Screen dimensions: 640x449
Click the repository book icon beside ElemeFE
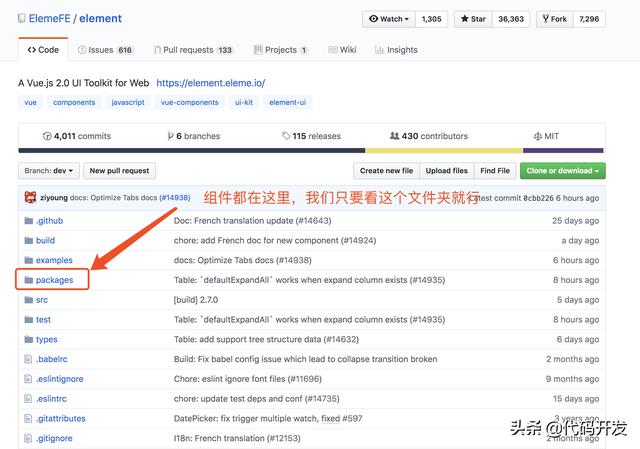pyautogui.click(x=21, y=19)
